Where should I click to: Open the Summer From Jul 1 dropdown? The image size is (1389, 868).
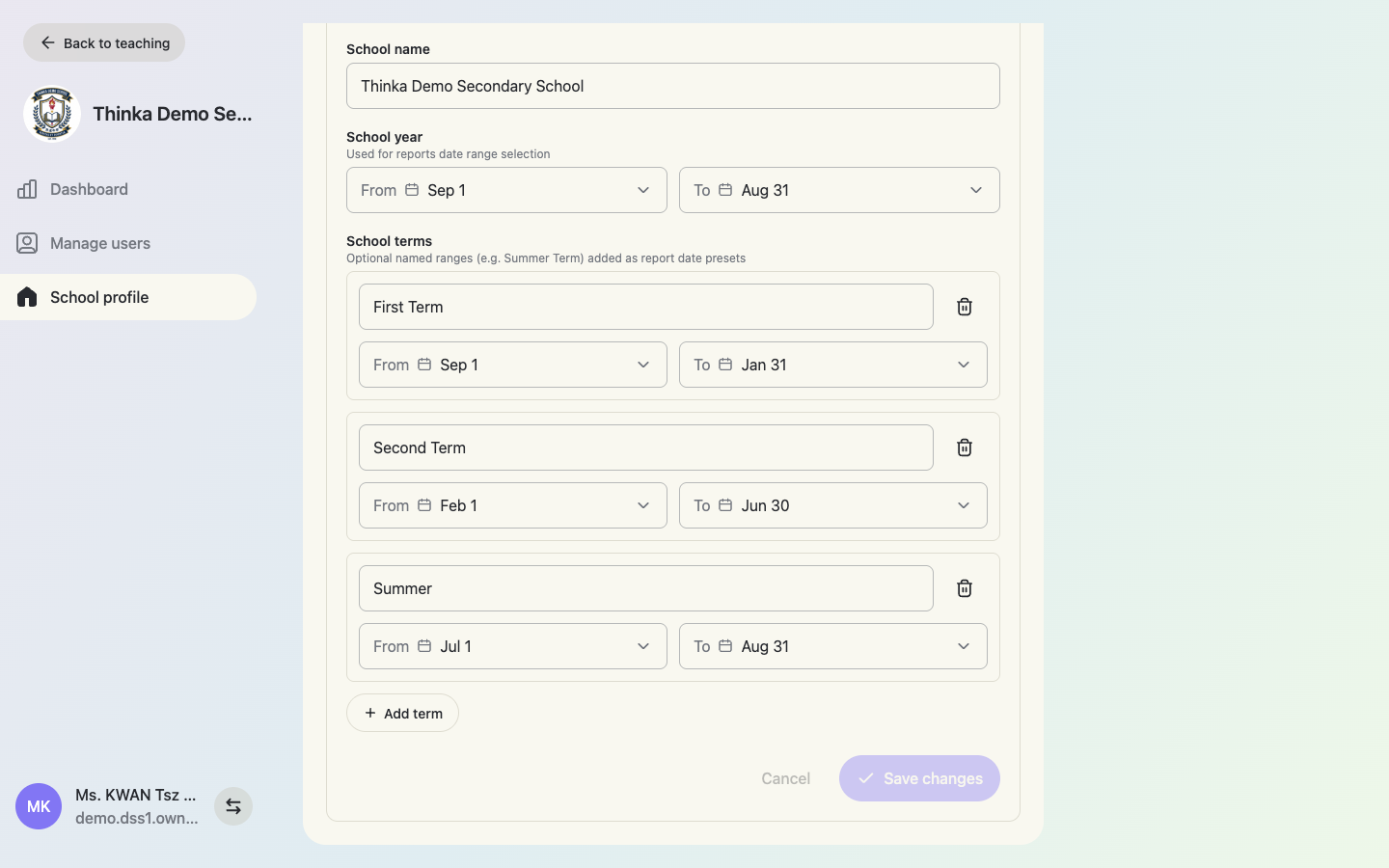[513, 646]
